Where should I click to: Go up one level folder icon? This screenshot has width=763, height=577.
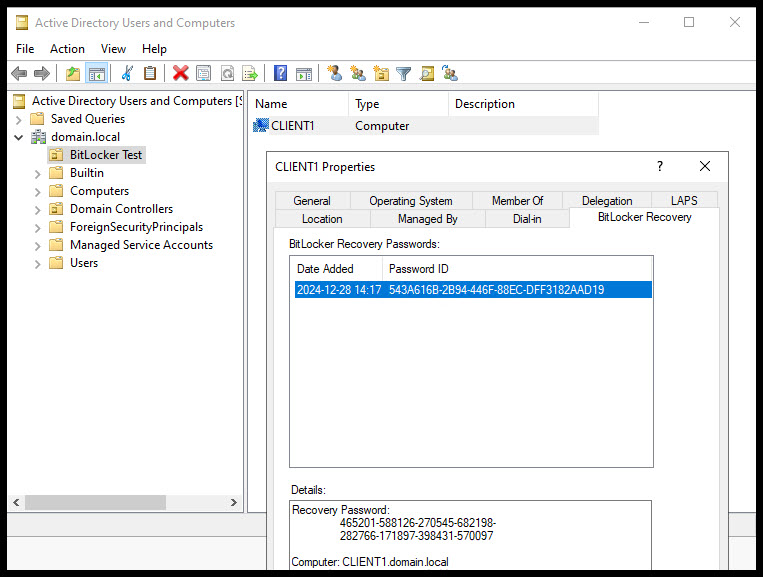[73, 74]
